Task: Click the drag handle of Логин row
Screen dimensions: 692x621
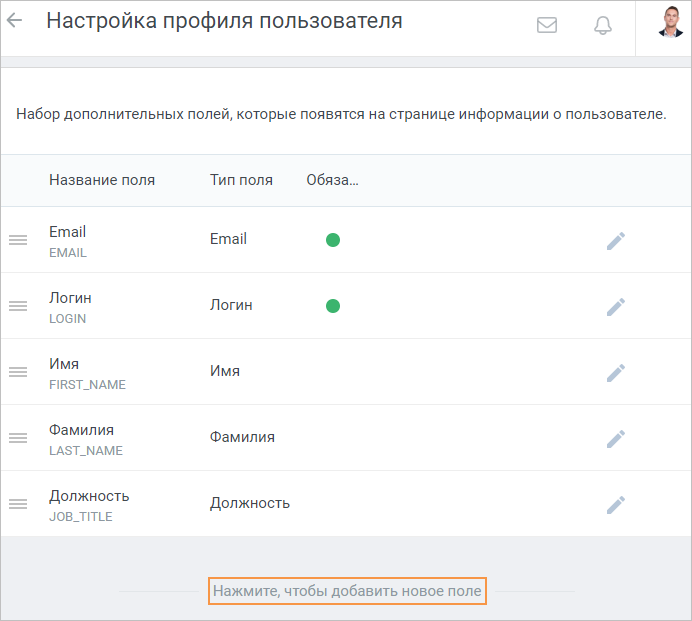Action: coord(18,305)
